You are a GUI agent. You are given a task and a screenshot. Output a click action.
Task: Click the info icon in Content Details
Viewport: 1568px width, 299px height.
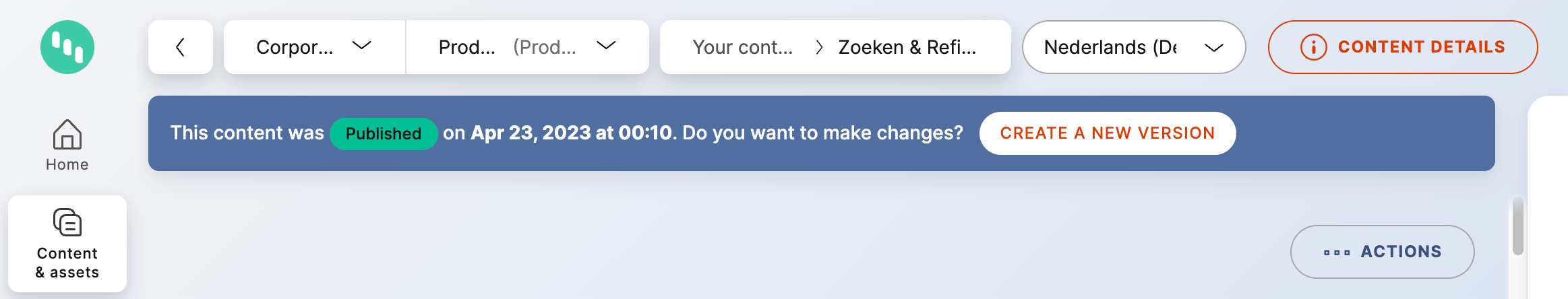pyautogui.click(x=1313, y=47)
